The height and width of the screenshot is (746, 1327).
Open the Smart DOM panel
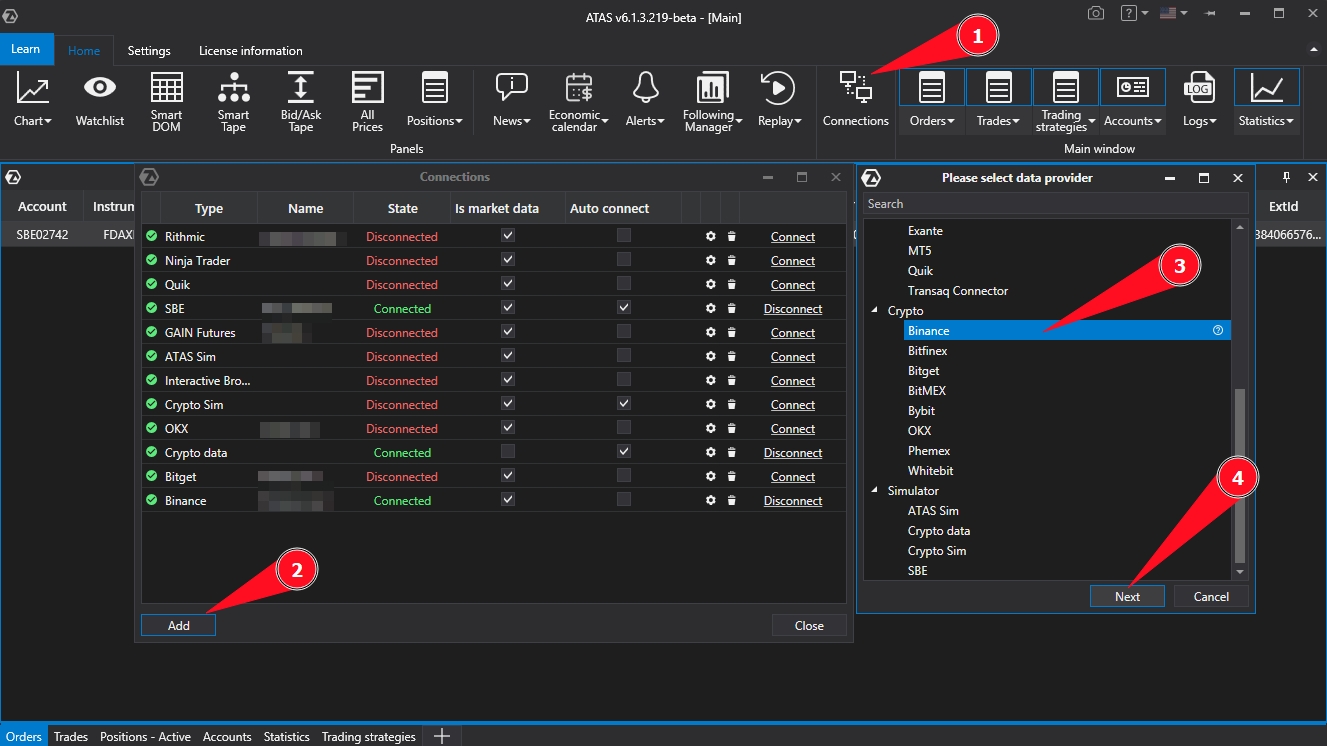coord(166,100)
